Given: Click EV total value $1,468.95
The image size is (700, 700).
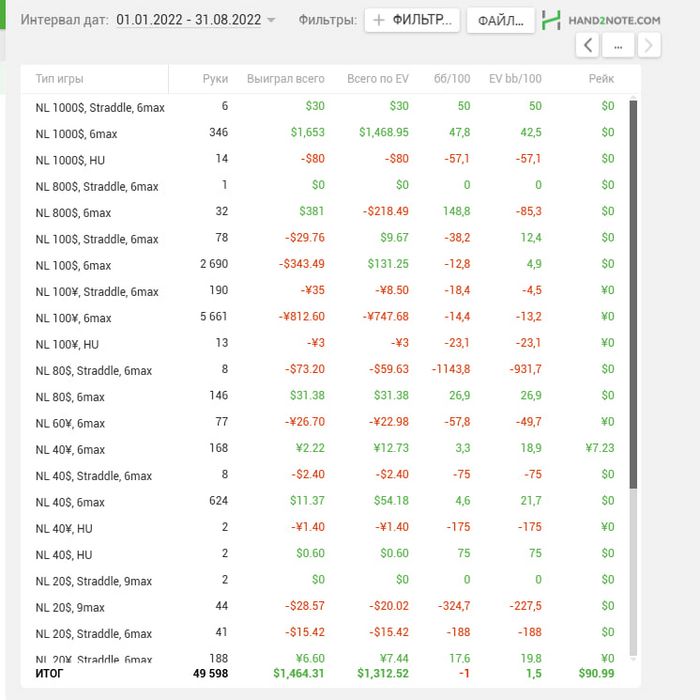Looking at the screenshot, I should [x=384, y=133].
